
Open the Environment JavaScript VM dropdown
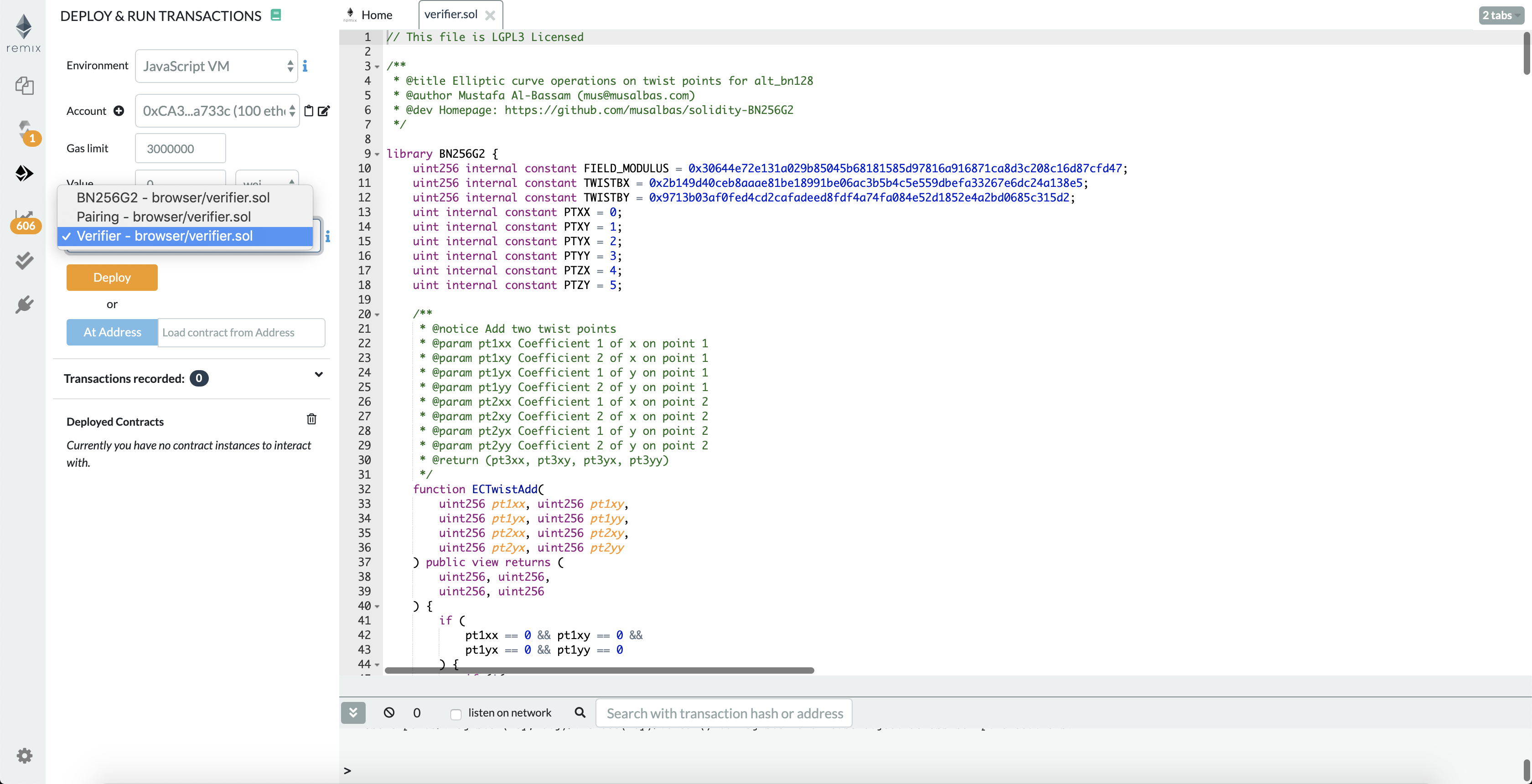pyautogui.click(x=217, y=67)
